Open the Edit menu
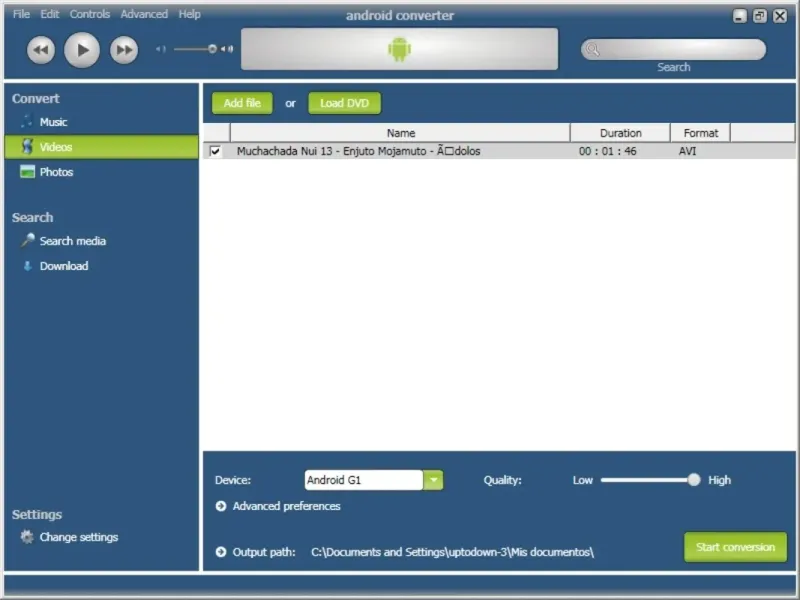The height and width of the screenshot is (600, 800). click(49, 14)
